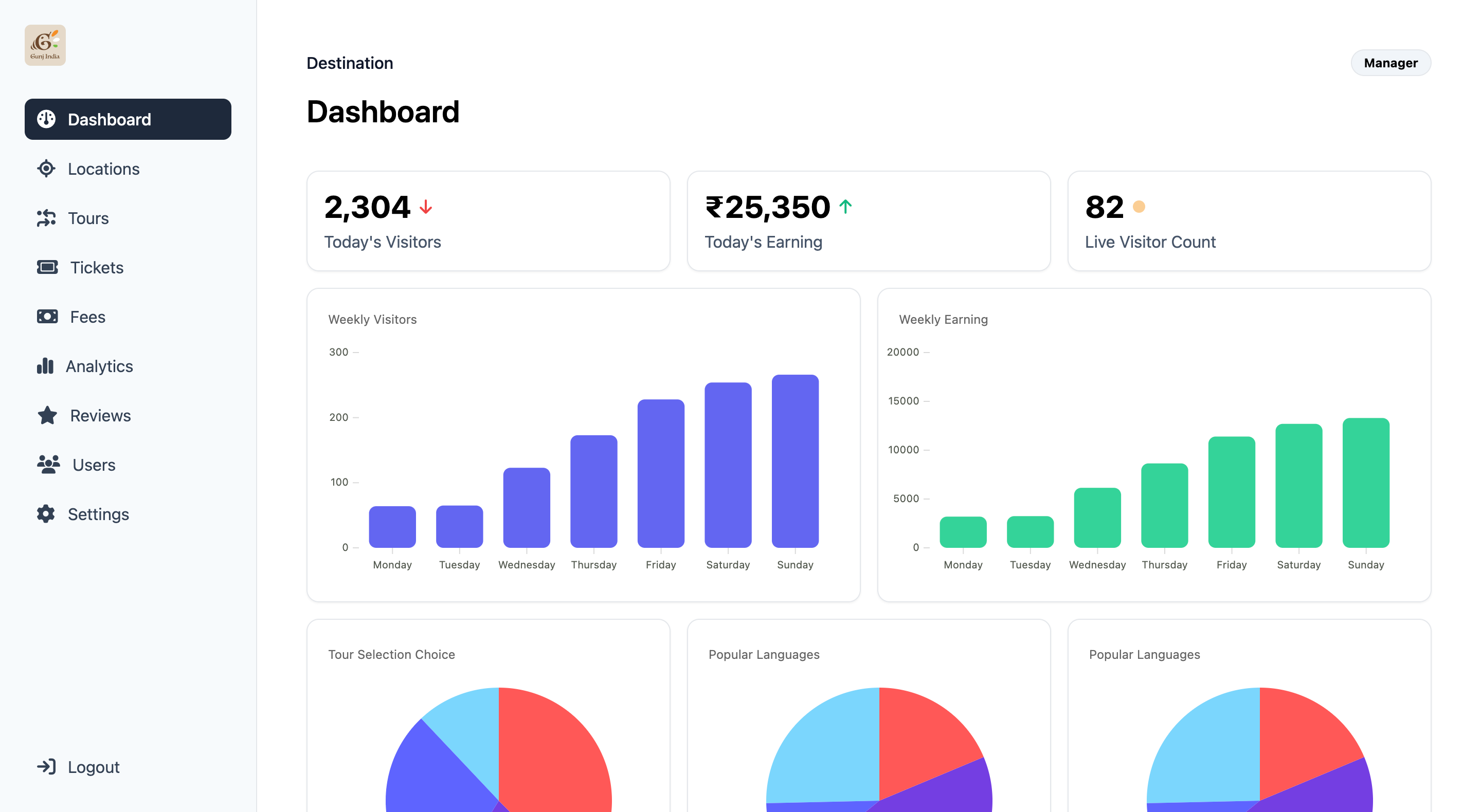This screenshot has width=1481, height=812.
Task: Click the Friday bar in Weekly Earning
Action: coord(1231,491)
